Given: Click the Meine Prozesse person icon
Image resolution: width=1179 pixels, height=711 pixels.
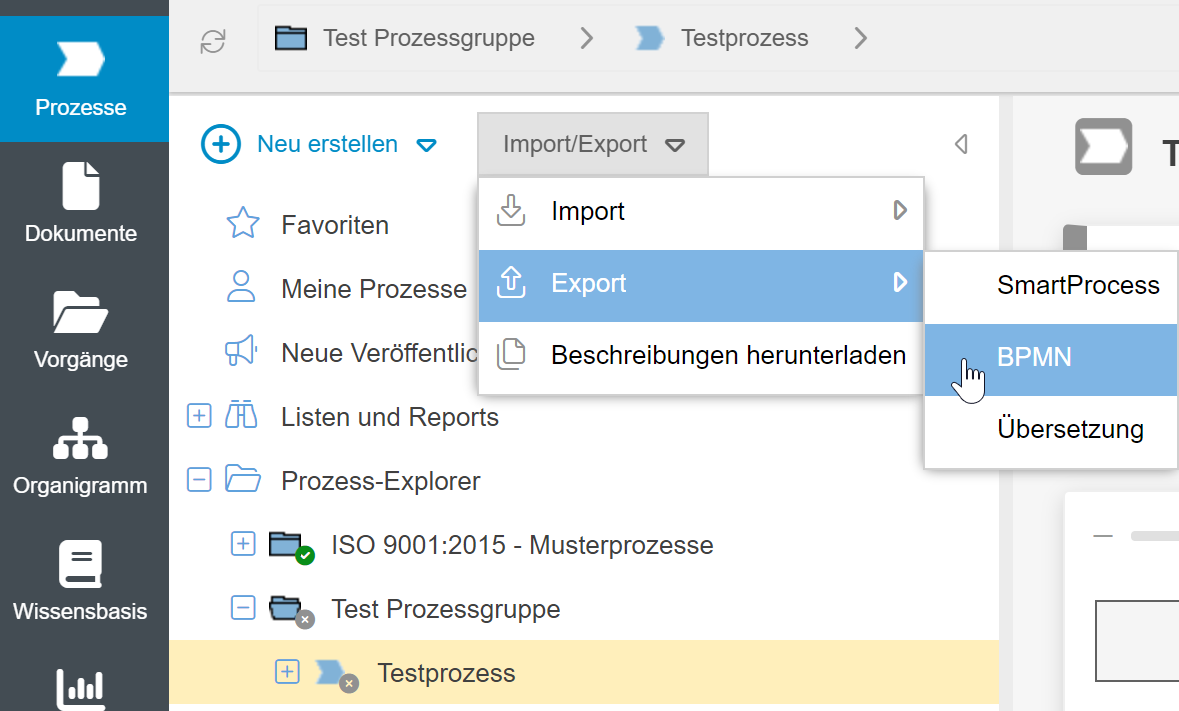Looking at the screenshot, I should click(243, 288).
